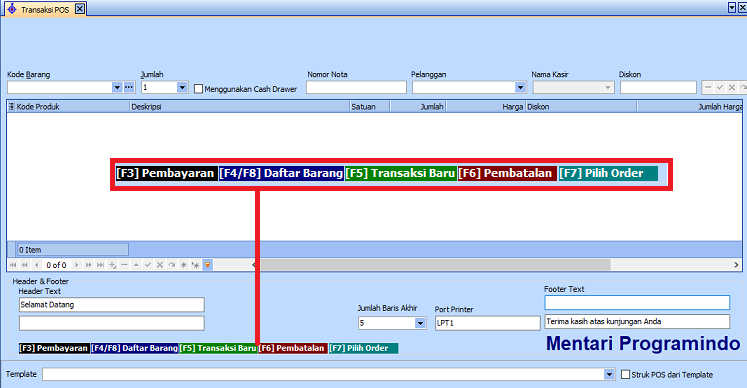
Task: Go to last record in grid navigator
Action: (100, 265)
